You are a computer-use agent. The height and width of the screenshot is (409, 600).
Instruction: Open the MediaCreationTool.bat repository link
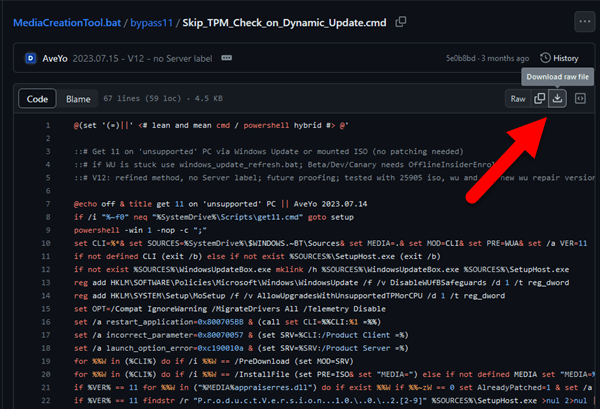(67, 23)
